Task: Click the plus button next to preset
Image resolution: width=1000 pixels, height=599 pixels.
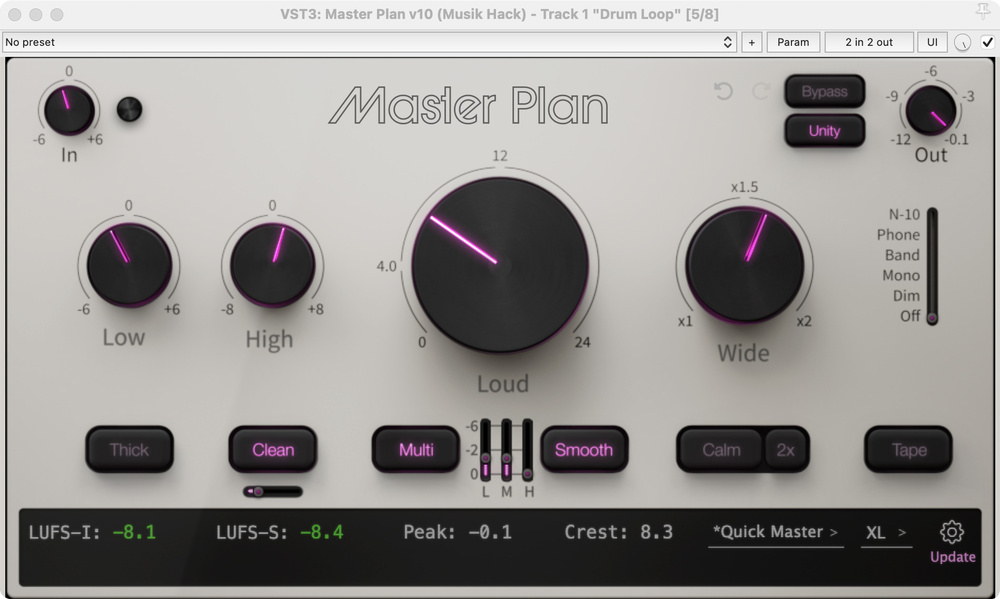Action: pos(752,42)
